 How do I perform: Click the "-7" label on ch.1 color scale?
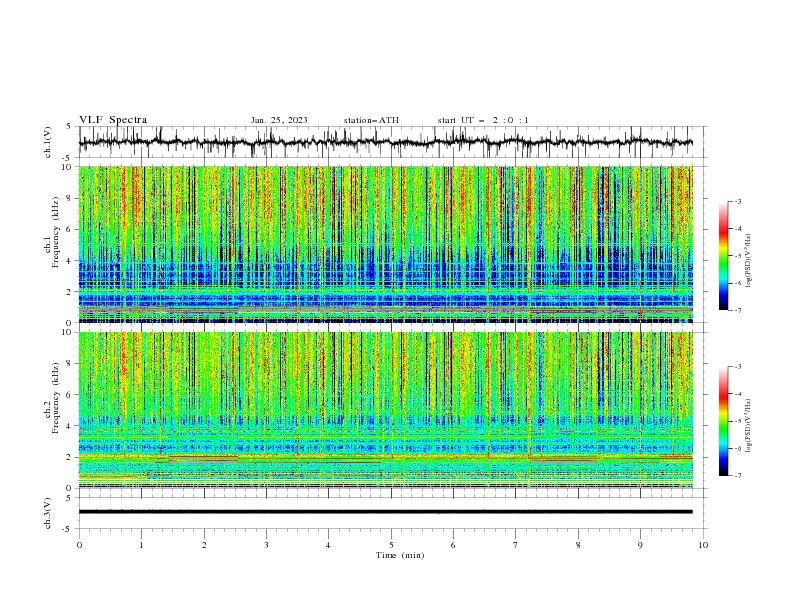tap(738, 310)
